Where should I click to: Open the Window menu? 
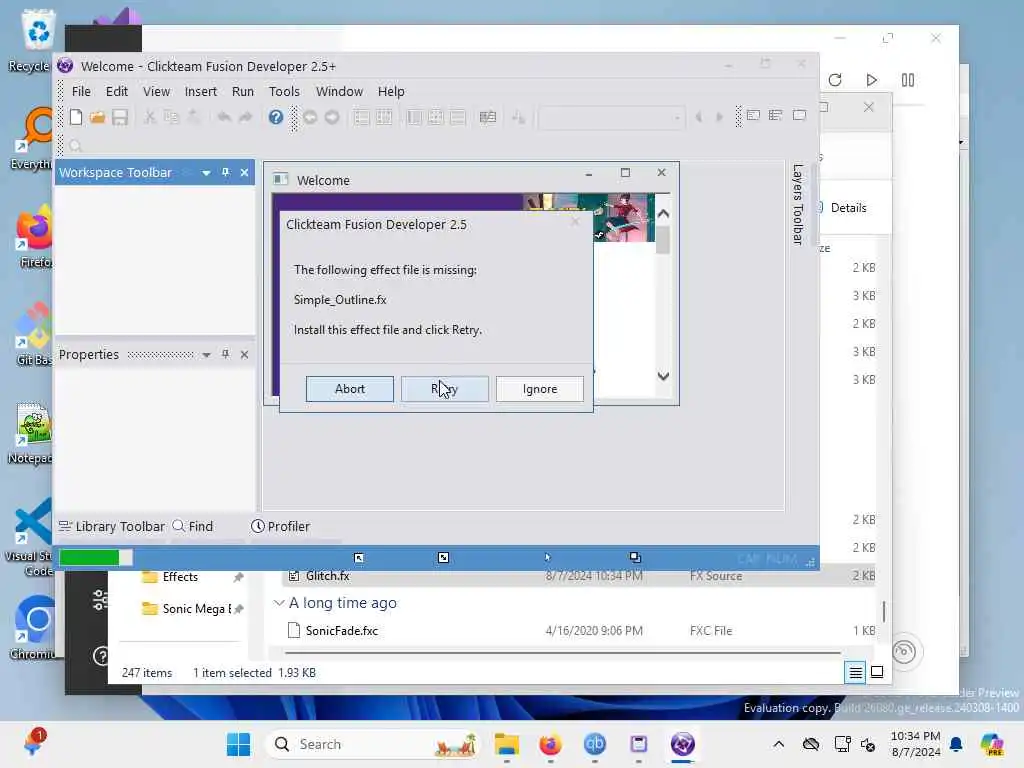pos(339,91)
